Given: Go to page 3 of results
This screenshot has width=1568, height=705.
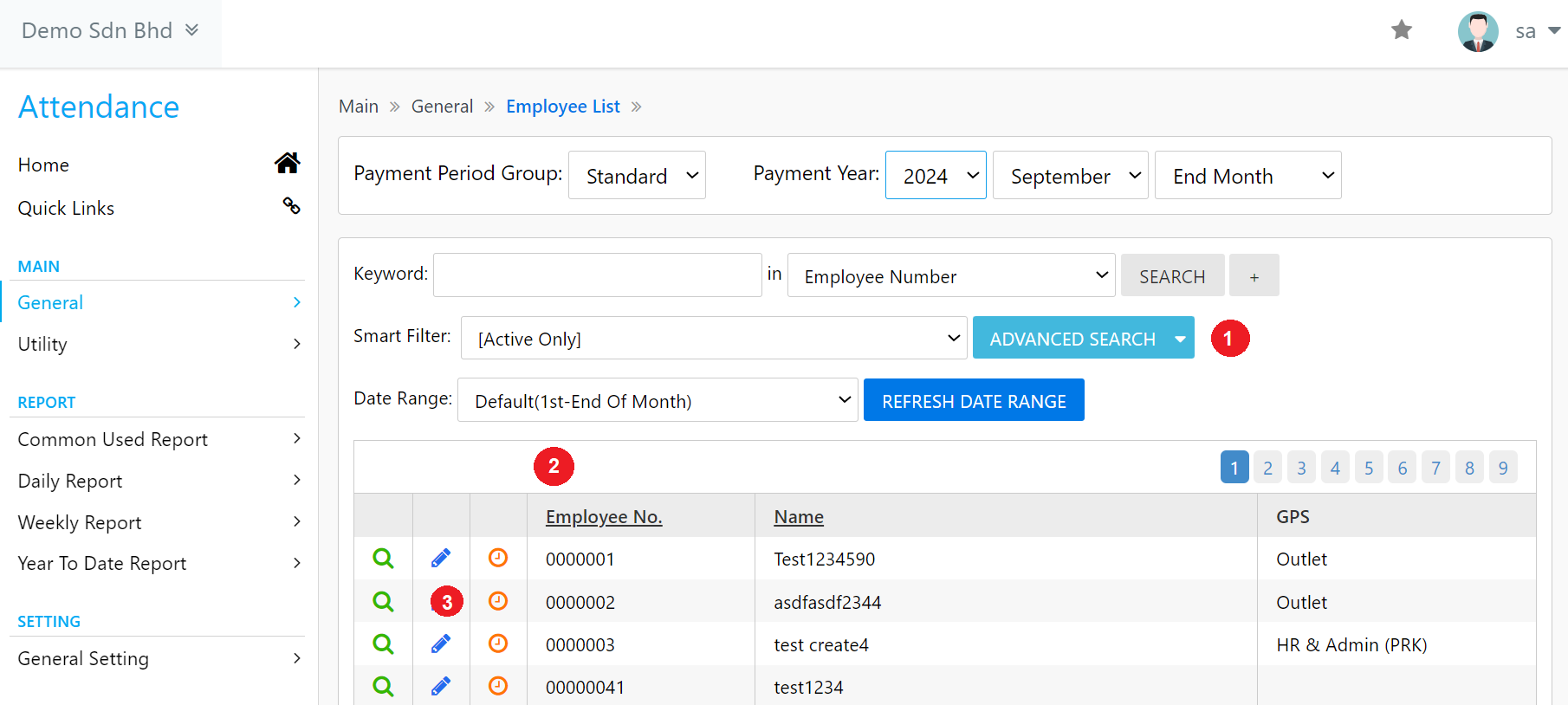Looking at the screenshot, I should click(1301, 468).
